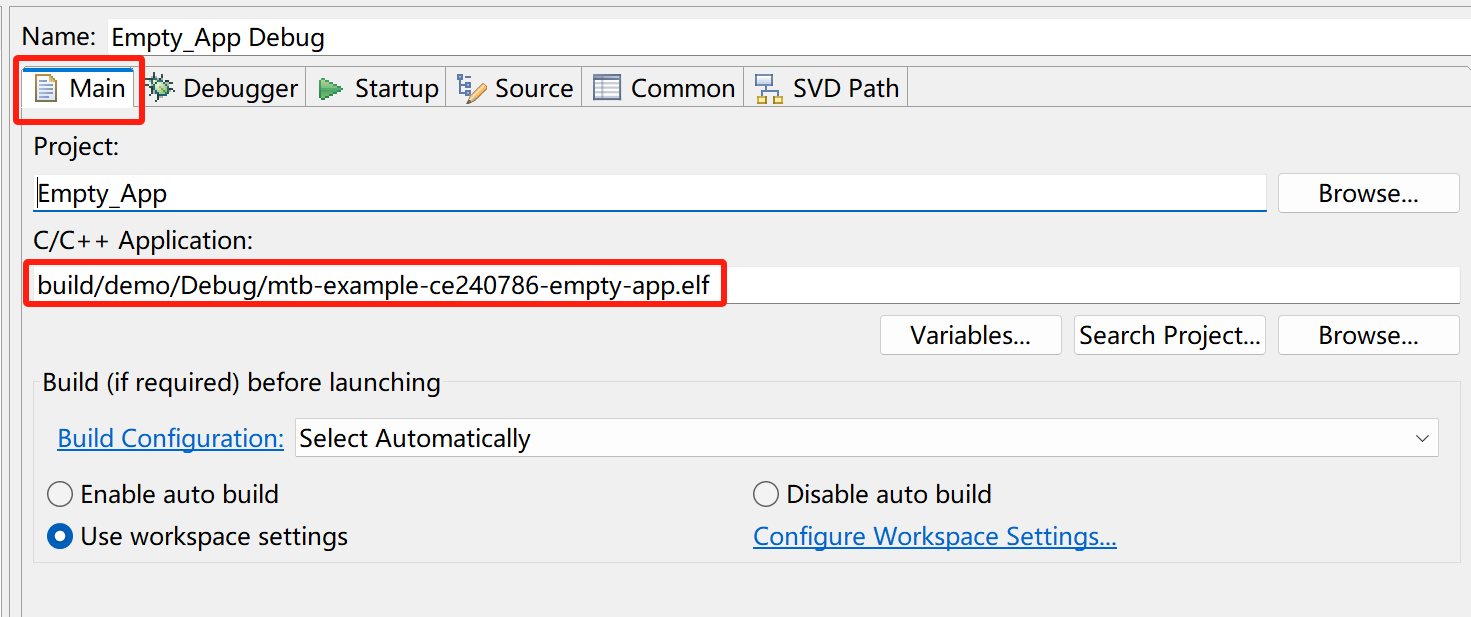The height and width of the screenshot is (617, 1471).
Task: Click the Debugger tab bug icon
Action: [160, 88]
